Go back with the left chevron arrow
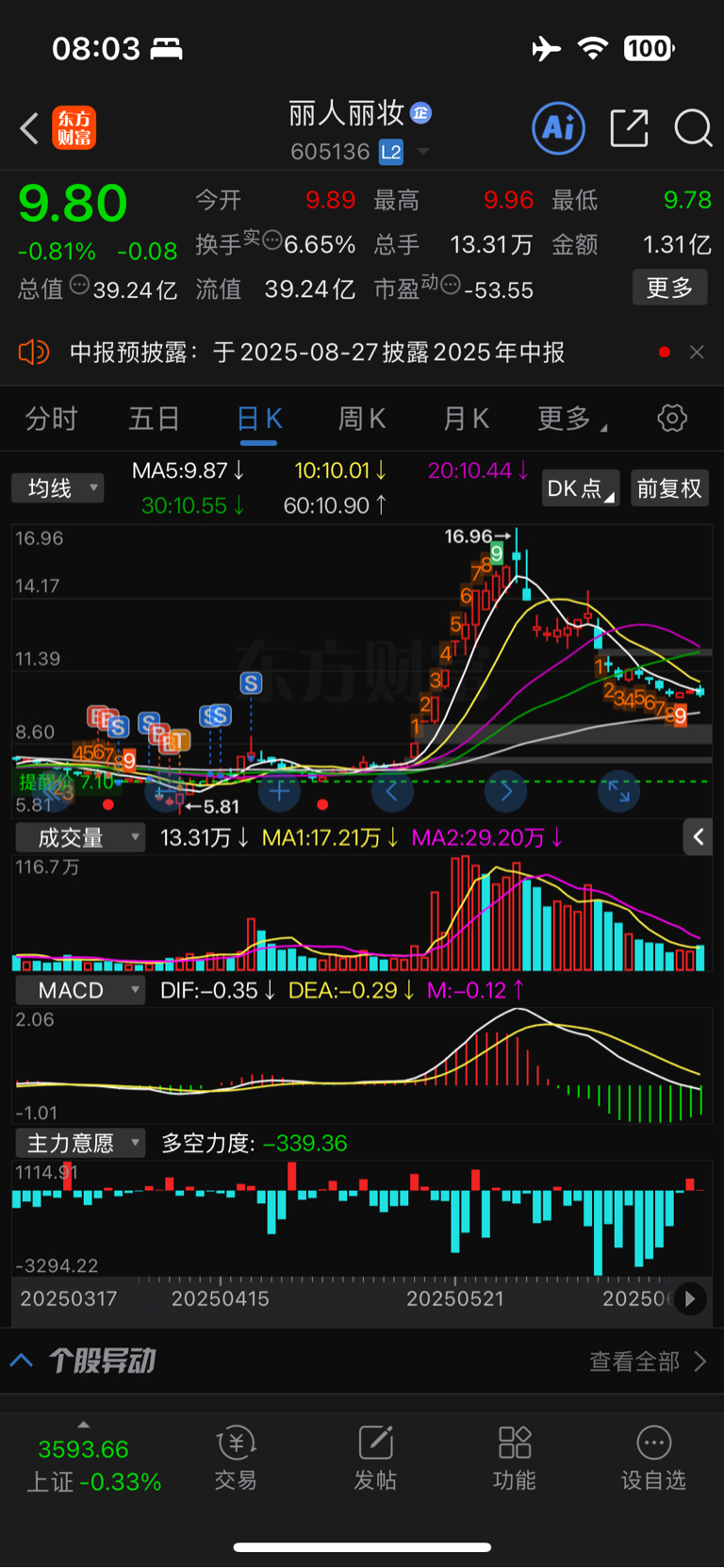Image resolution: width=724 pixels, height=1568 pixels. click(29, 128)
